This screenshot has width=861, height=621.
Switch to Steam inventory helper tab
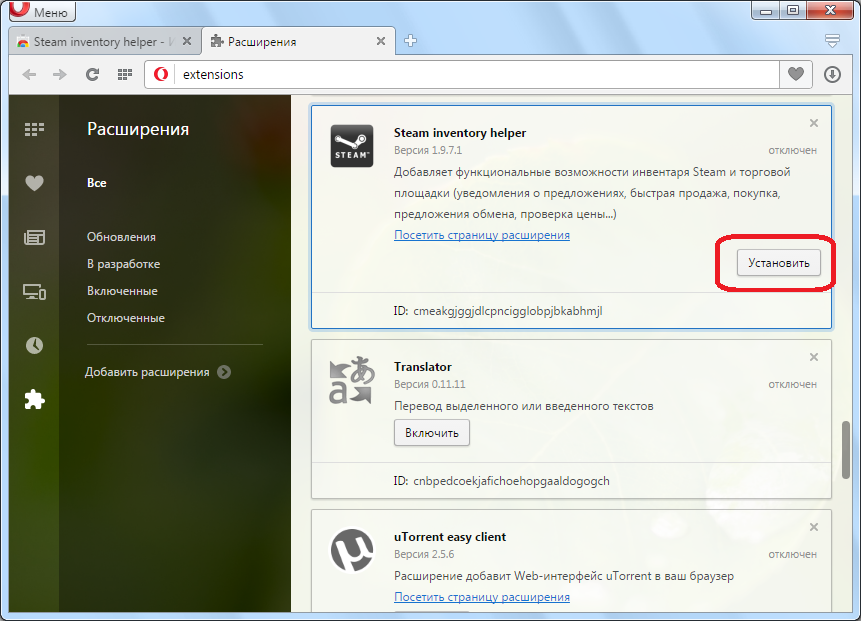click(x=102, y=42)
